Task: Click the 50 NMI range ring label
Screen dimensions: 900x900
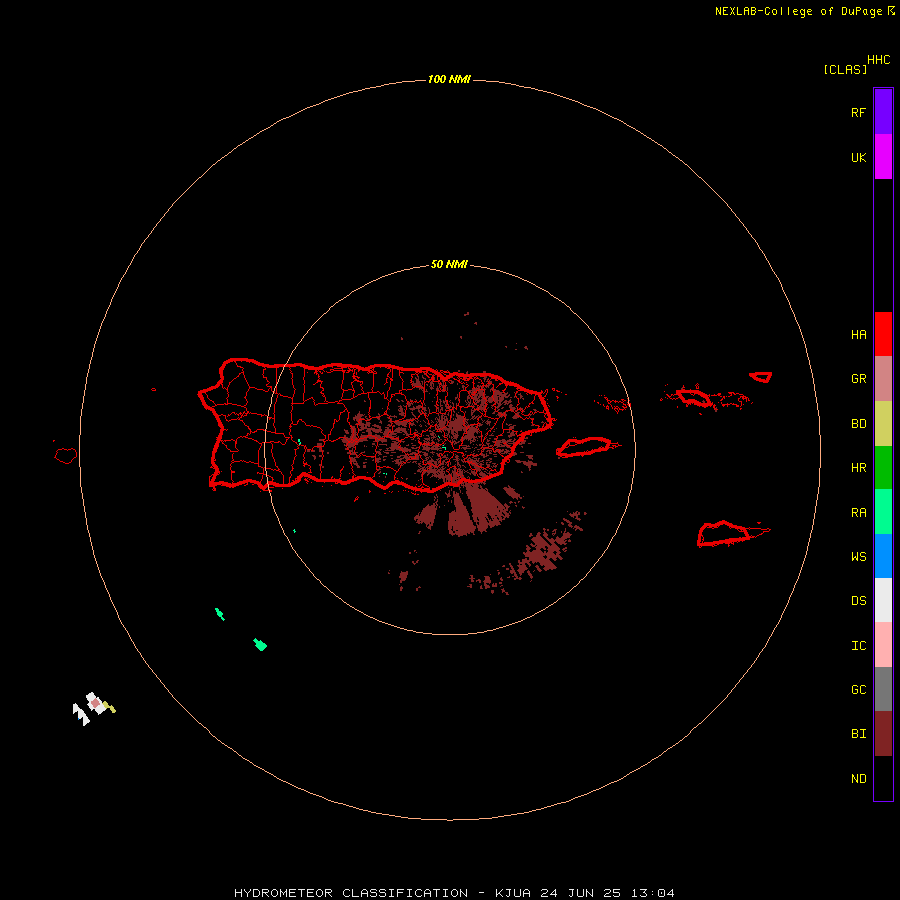Action: (x=449, y=265)
